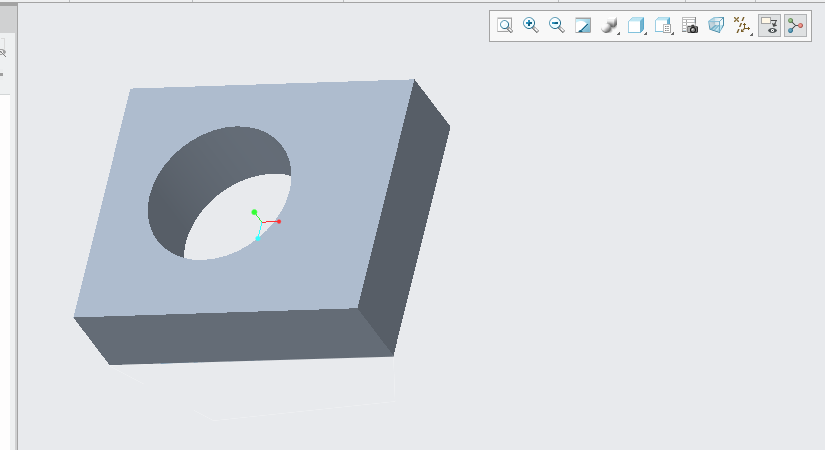
Task: Toggle the Perspective View button
Action: [x=716, y=26]
